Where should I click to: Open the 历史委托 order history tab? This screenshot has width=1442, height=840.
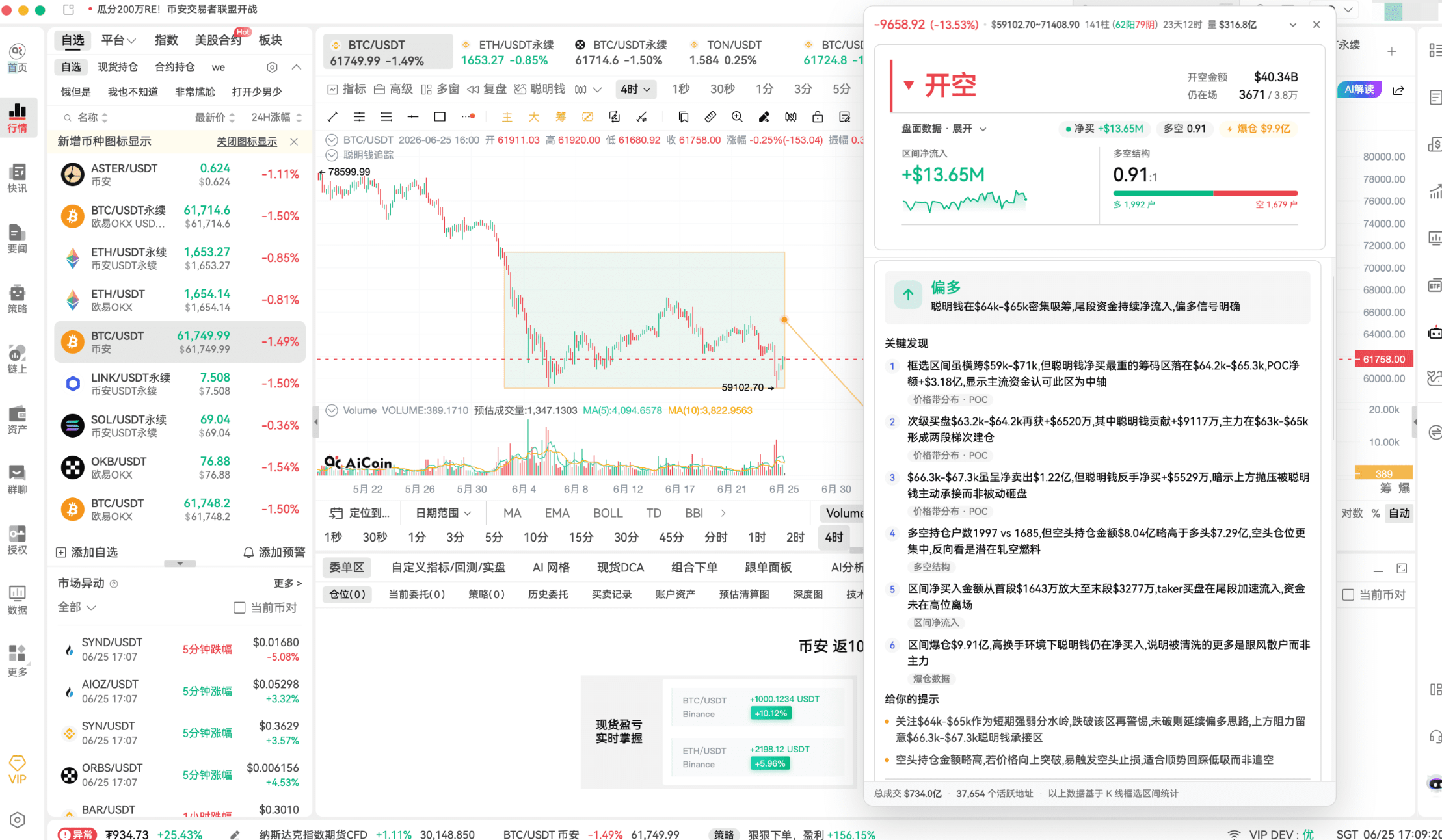tap(548, 594)
